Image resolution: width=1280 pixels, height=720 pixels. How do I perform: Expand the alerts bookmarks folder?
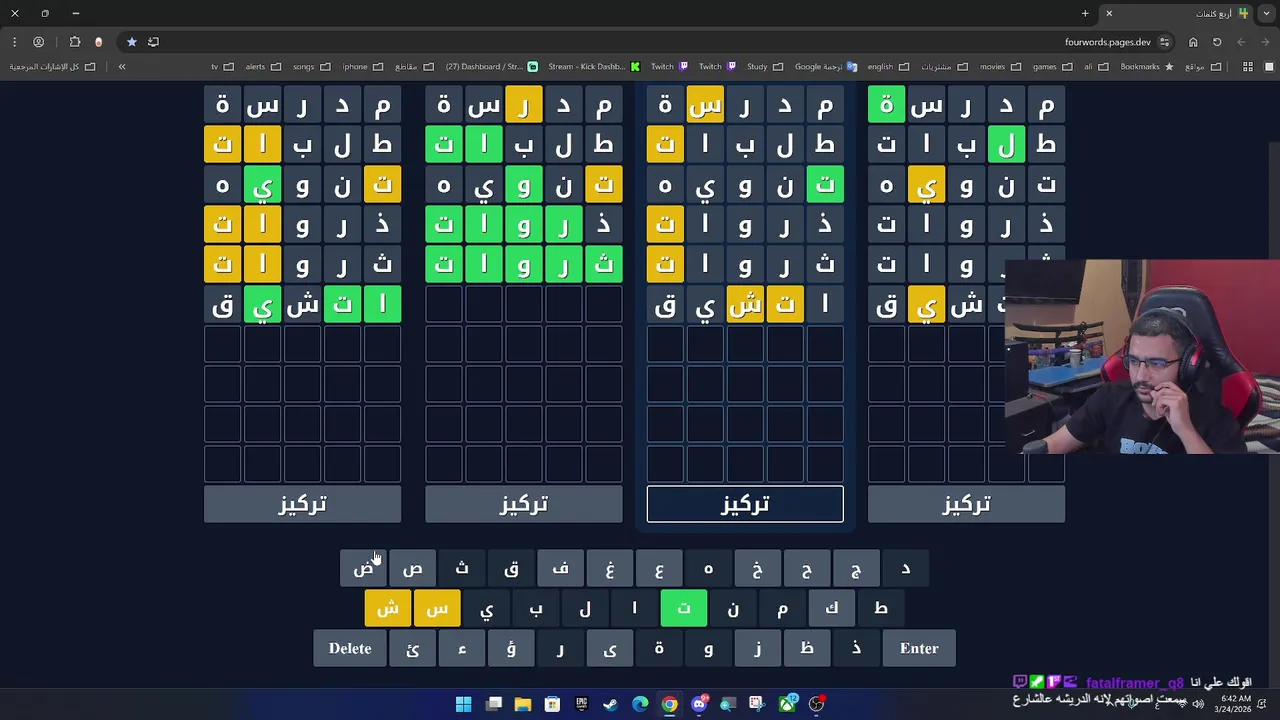coord(263,67)
